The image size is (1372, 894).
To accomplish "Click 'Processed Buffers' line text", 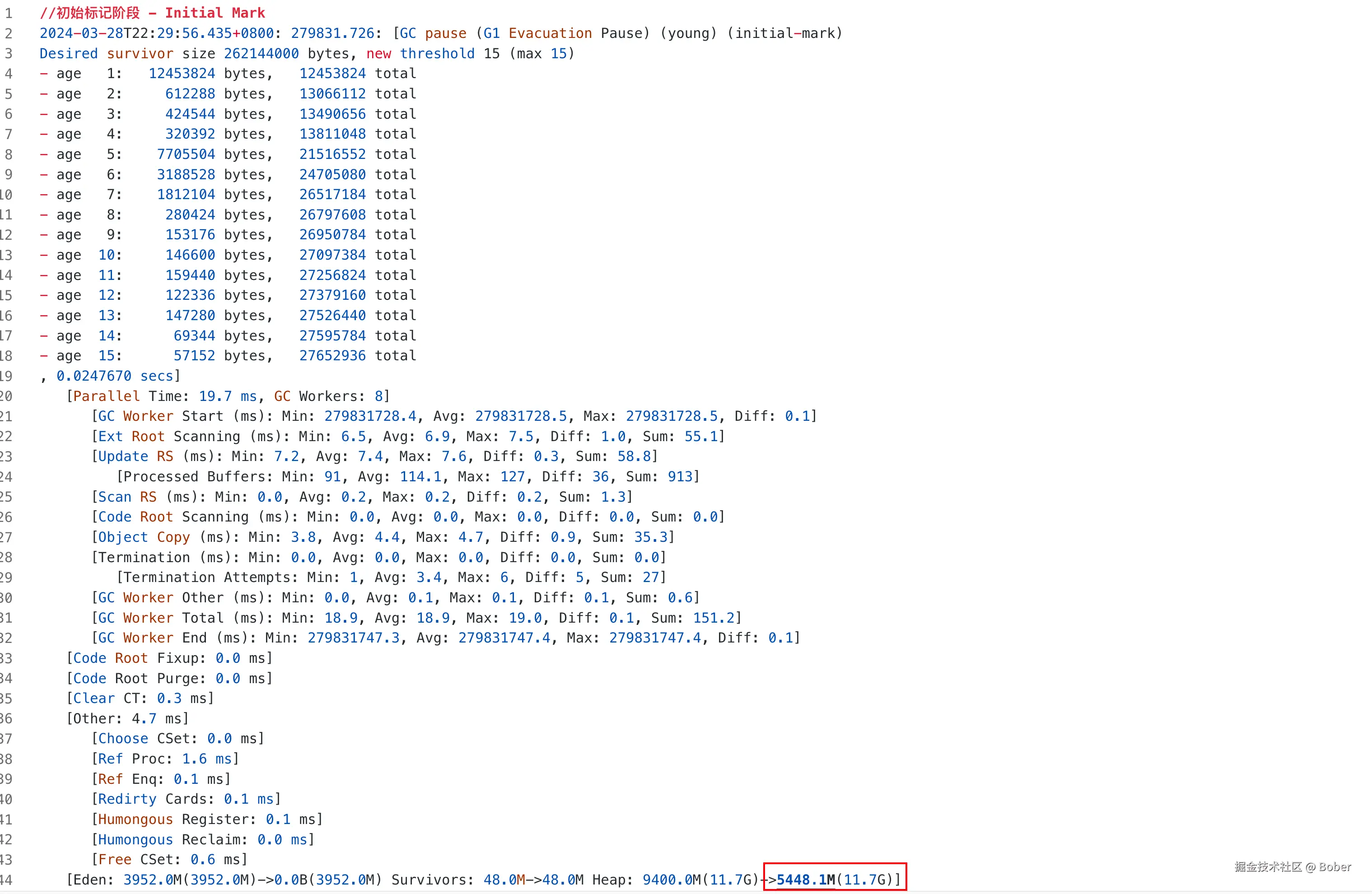I will point(196,477).
